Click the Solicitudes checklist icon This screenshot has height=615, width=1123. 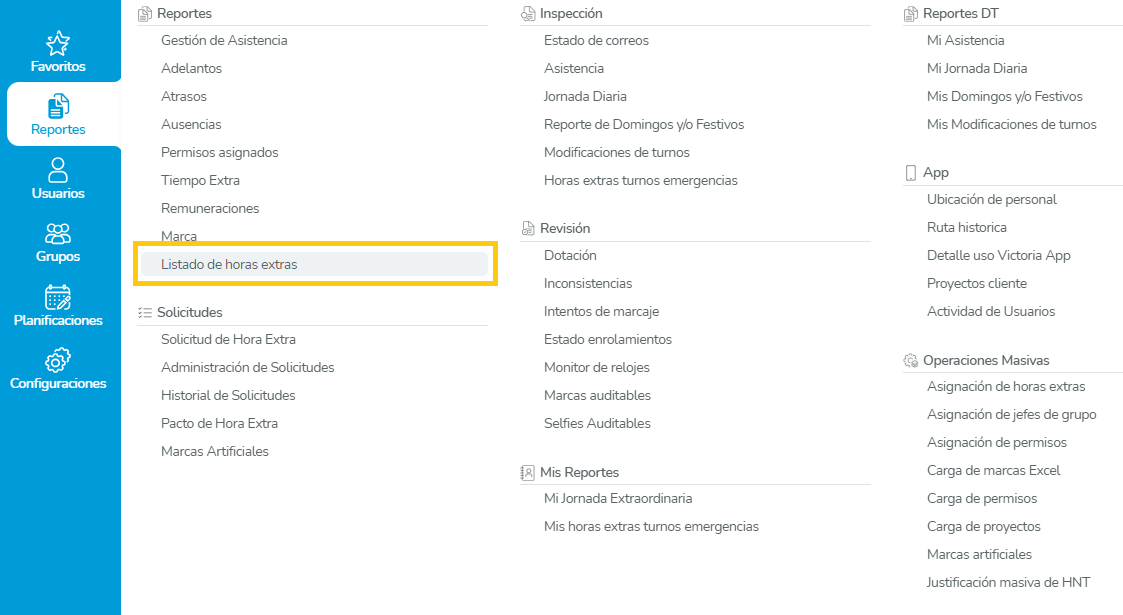tap(145, 313)
